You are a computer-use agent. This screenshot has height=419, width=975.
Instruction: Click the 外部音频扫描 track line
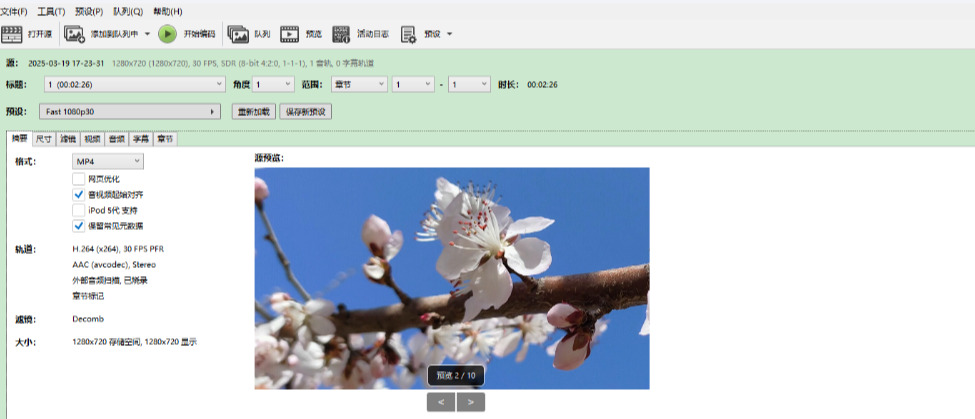pos(110,280)
